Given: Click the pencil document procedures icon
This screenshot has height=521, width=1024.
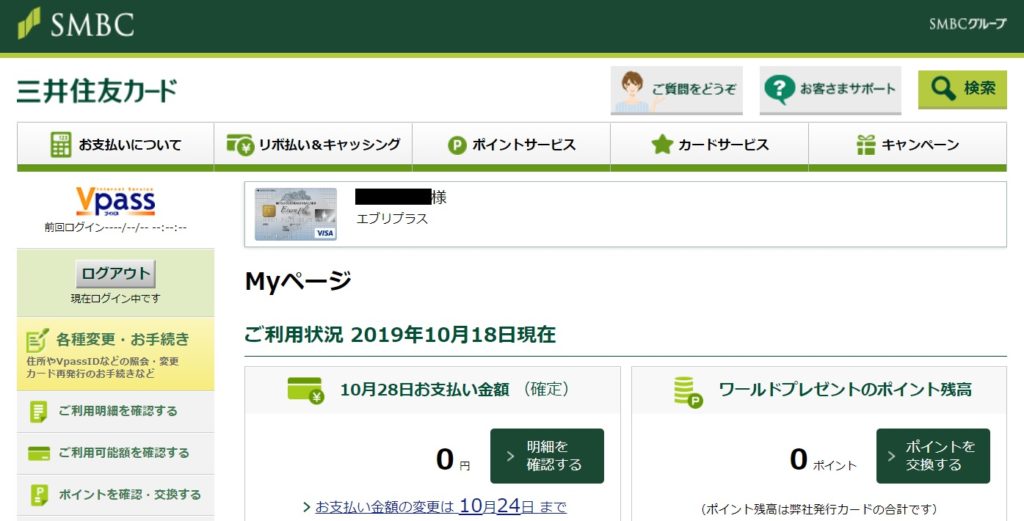Looking at the screenshot, I should coord(37,339).
